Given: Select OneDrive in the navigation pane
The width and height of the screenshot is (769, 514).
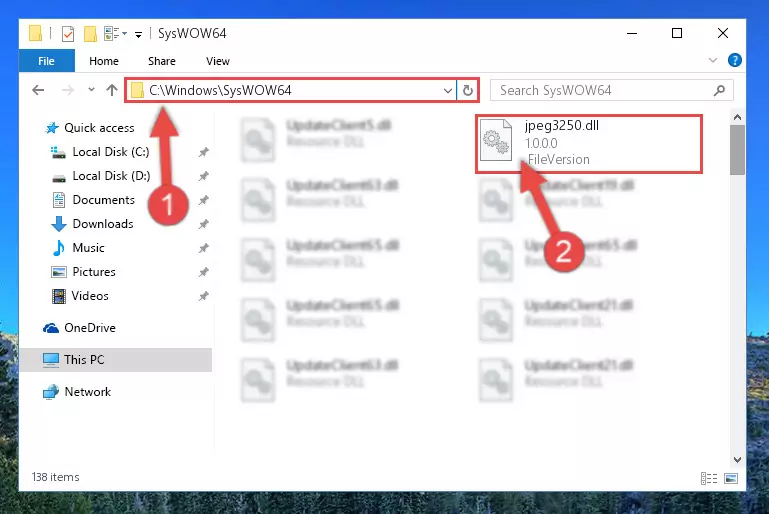Looking at the screenshot, I should (90, 328).
